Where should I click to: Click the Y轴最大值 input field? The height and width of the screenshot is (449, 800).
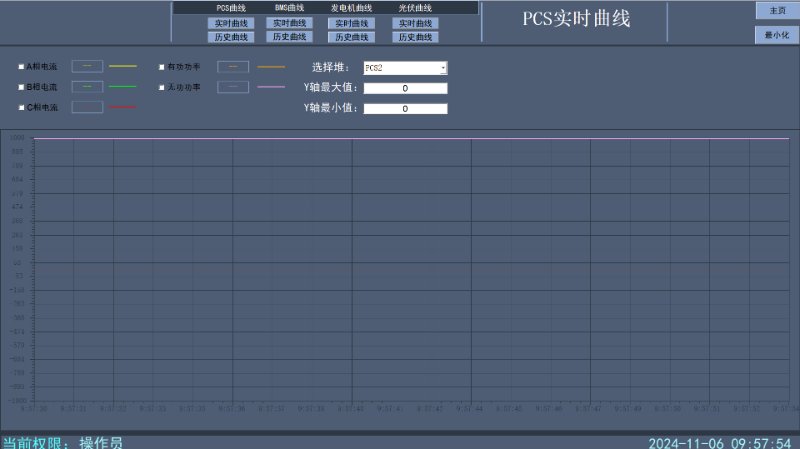(x=405, y=88)
